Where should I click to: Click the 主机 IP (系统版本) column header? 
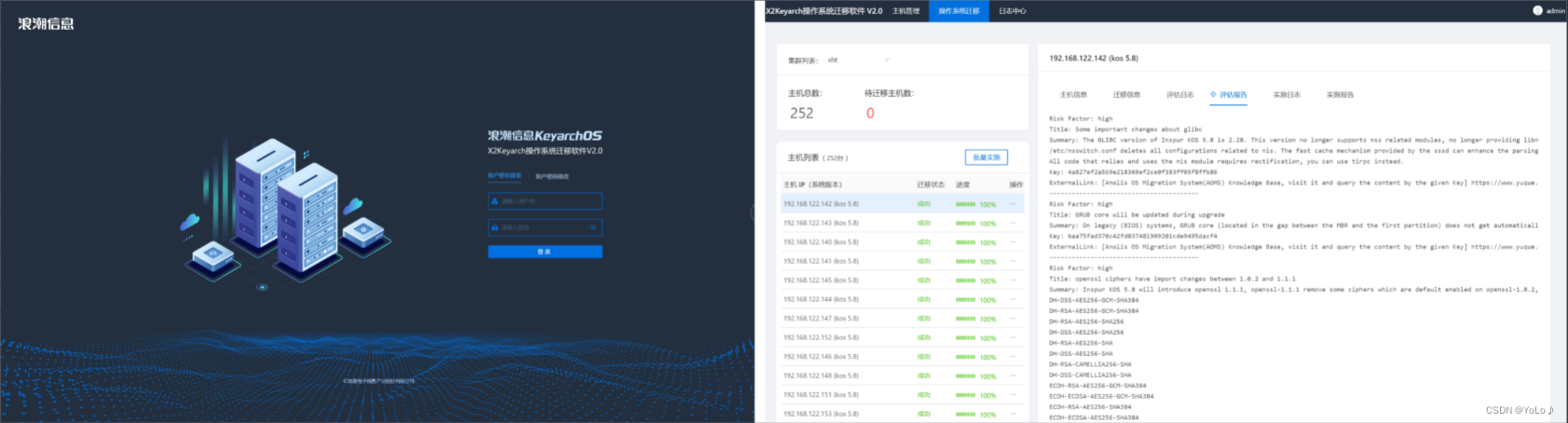[x=812, y=184]
